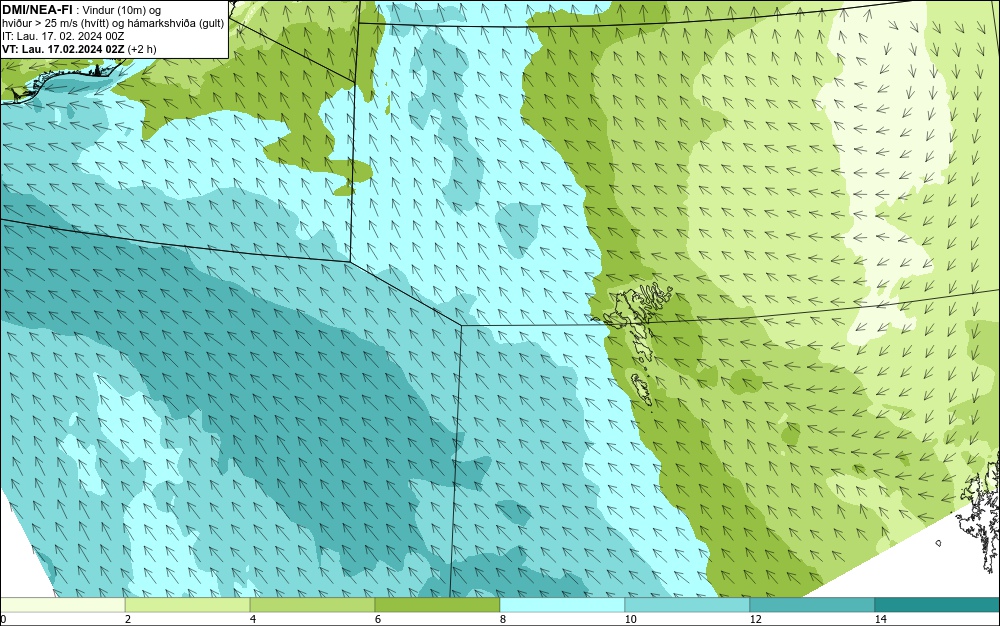Click the 'hviður > 25 m/s' legend description line
This screenshot has width=1000, height=626.
[113, 23]
